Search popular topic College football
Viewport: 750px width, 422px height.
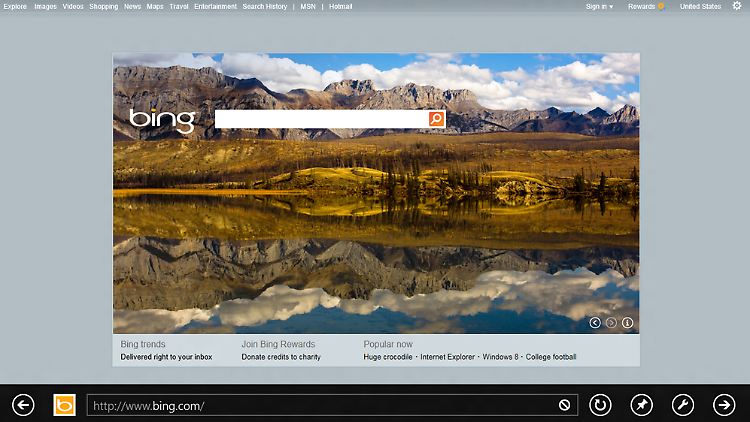click(551, 357)
